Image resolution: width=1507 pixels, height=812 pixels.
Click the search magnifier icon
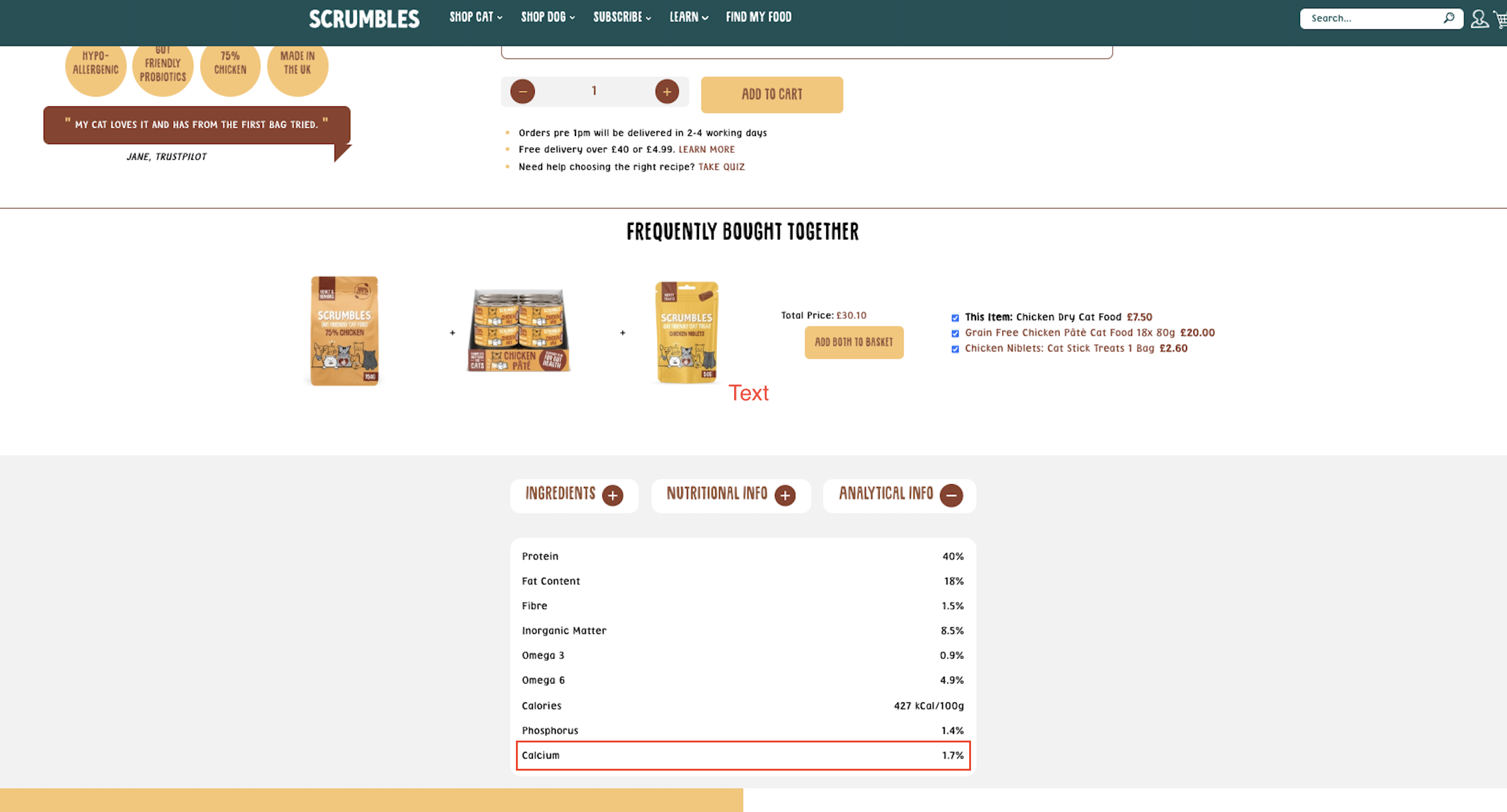(x=1449, y=18)
